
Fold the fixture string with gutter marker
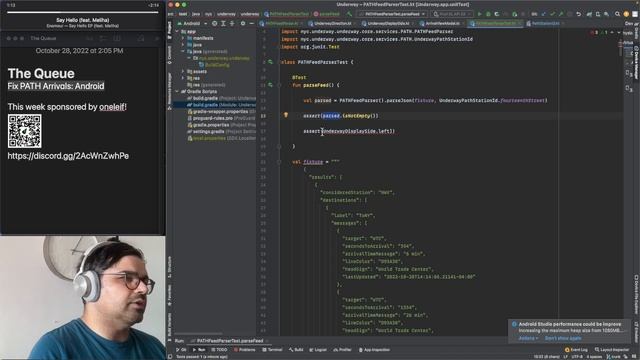pos(279,162)
